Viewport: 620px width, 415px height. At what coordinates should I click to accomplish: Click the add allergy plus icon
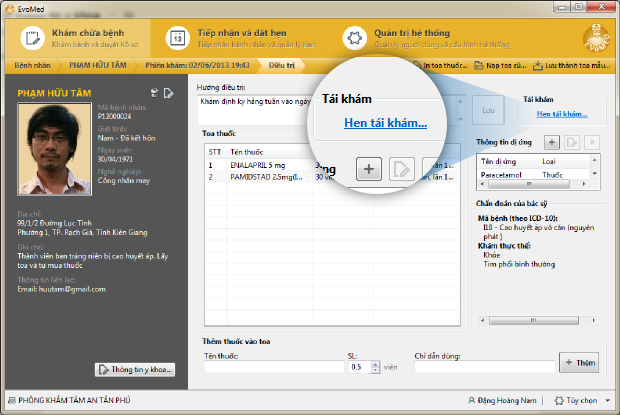click(x=552, y=142)
